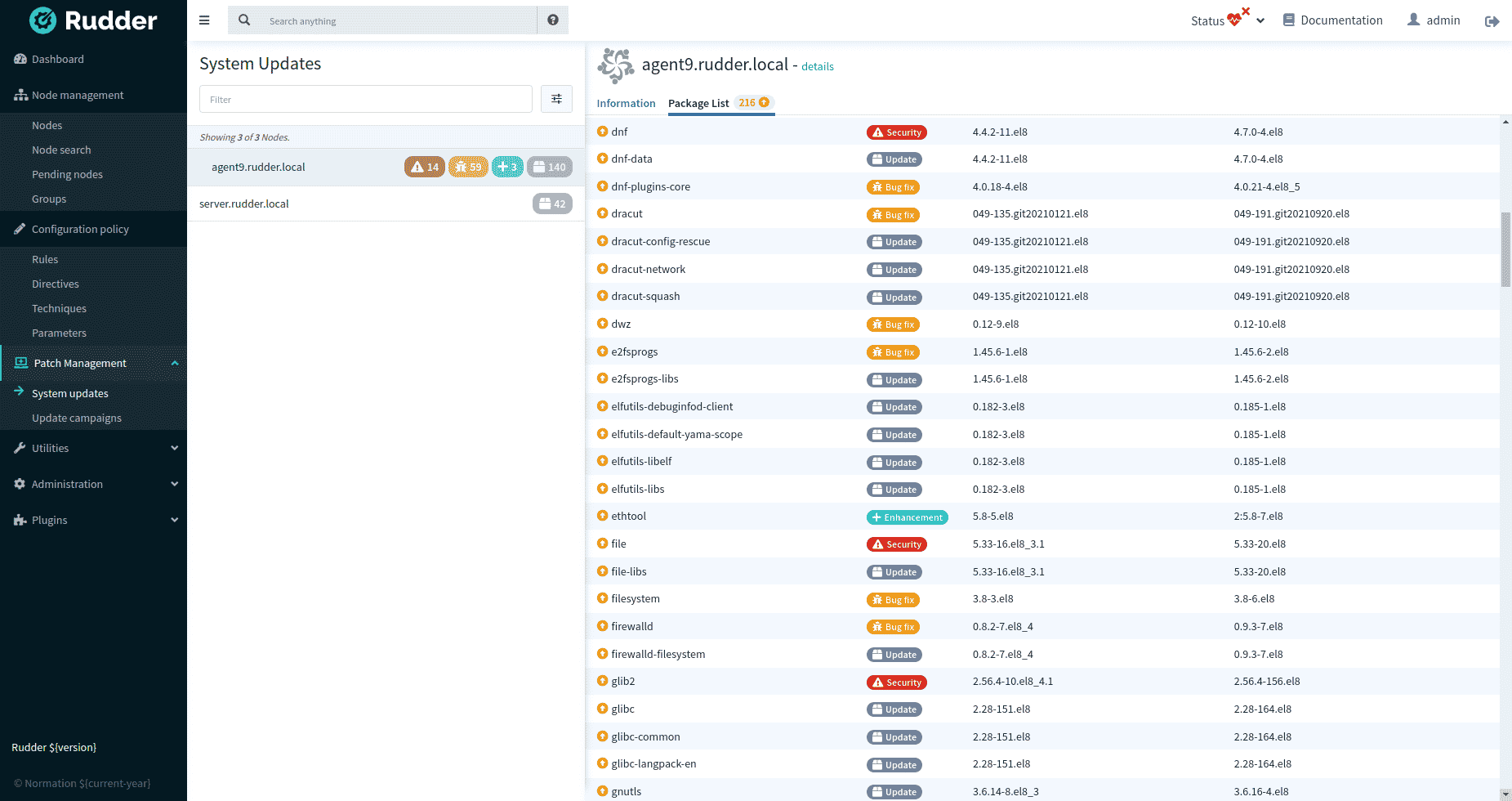
Task: Click the Security badge for file
Action: [x=897, y=544]
